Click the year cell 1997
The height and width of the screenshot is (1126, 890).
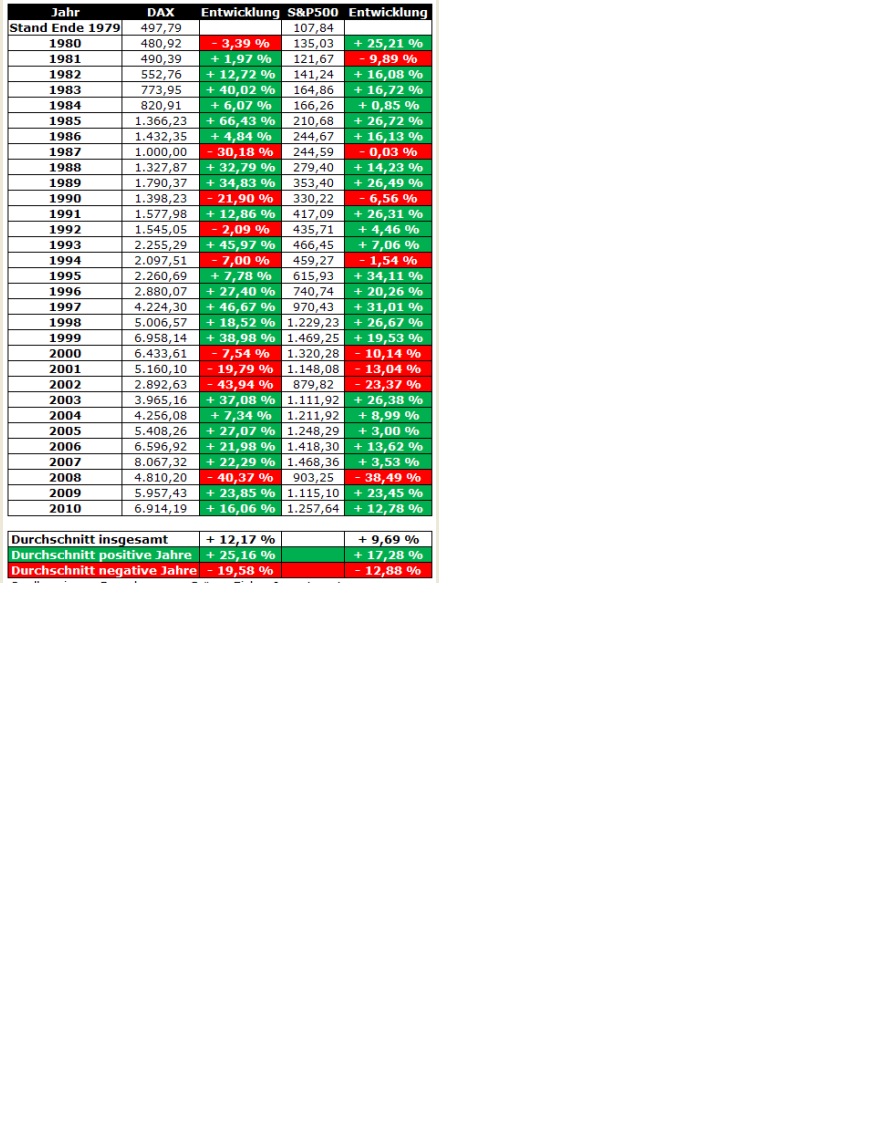[65, 307]
